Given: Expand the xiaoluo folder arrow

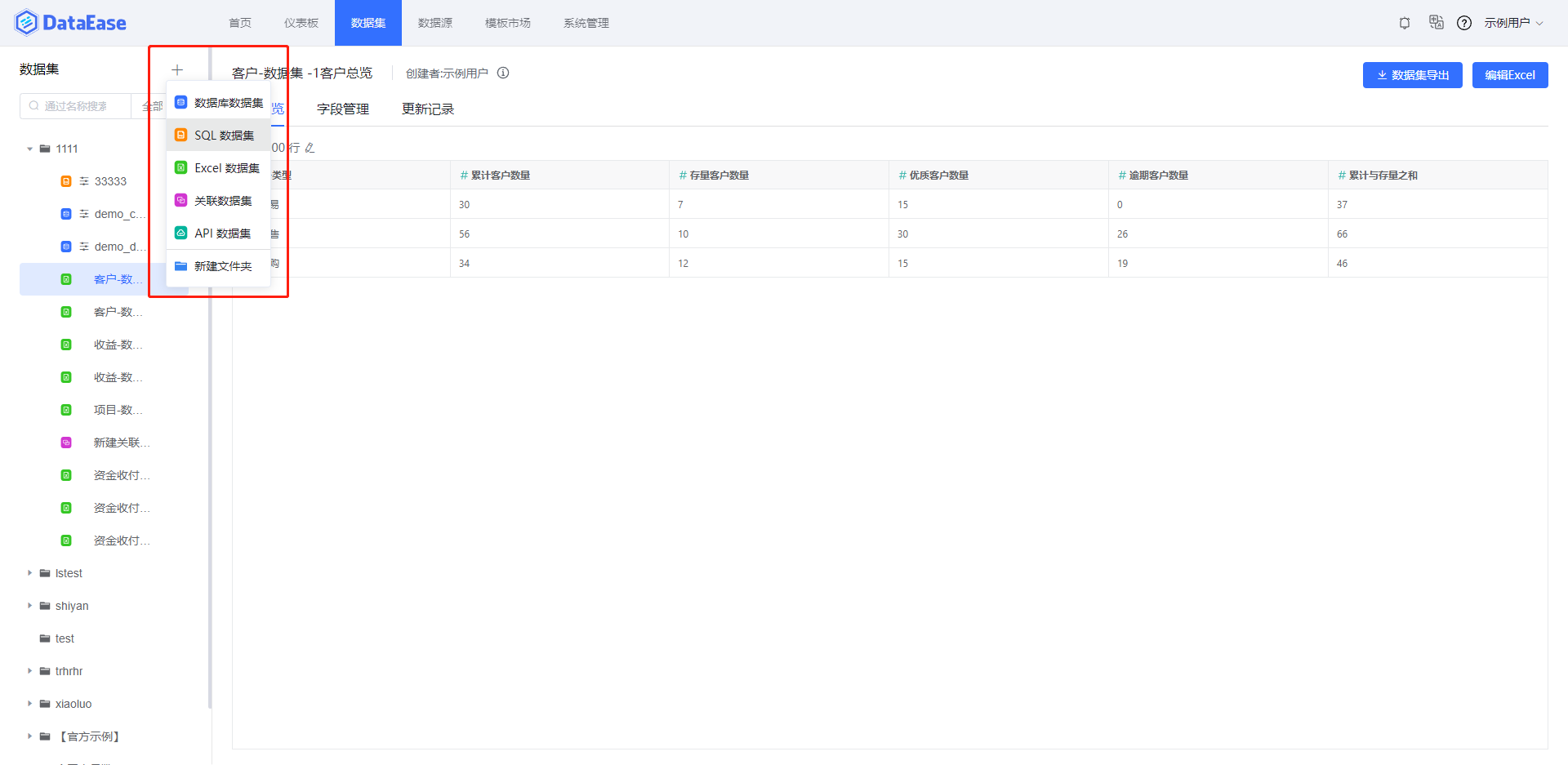Looking at the screenshot, I should (x=29, y=704).
